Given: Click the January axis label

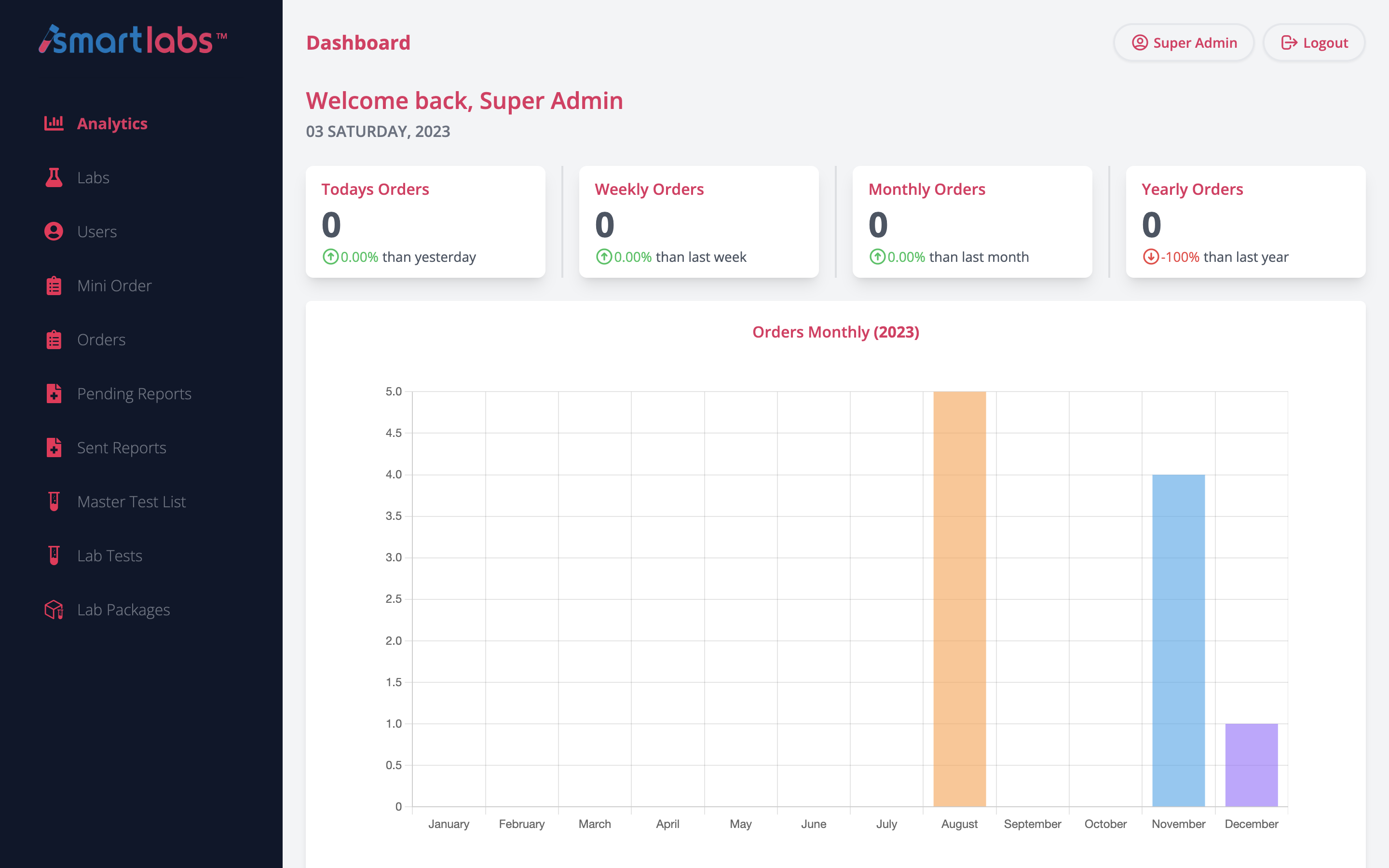Looking at the screenshot, I should coord(449,824).
